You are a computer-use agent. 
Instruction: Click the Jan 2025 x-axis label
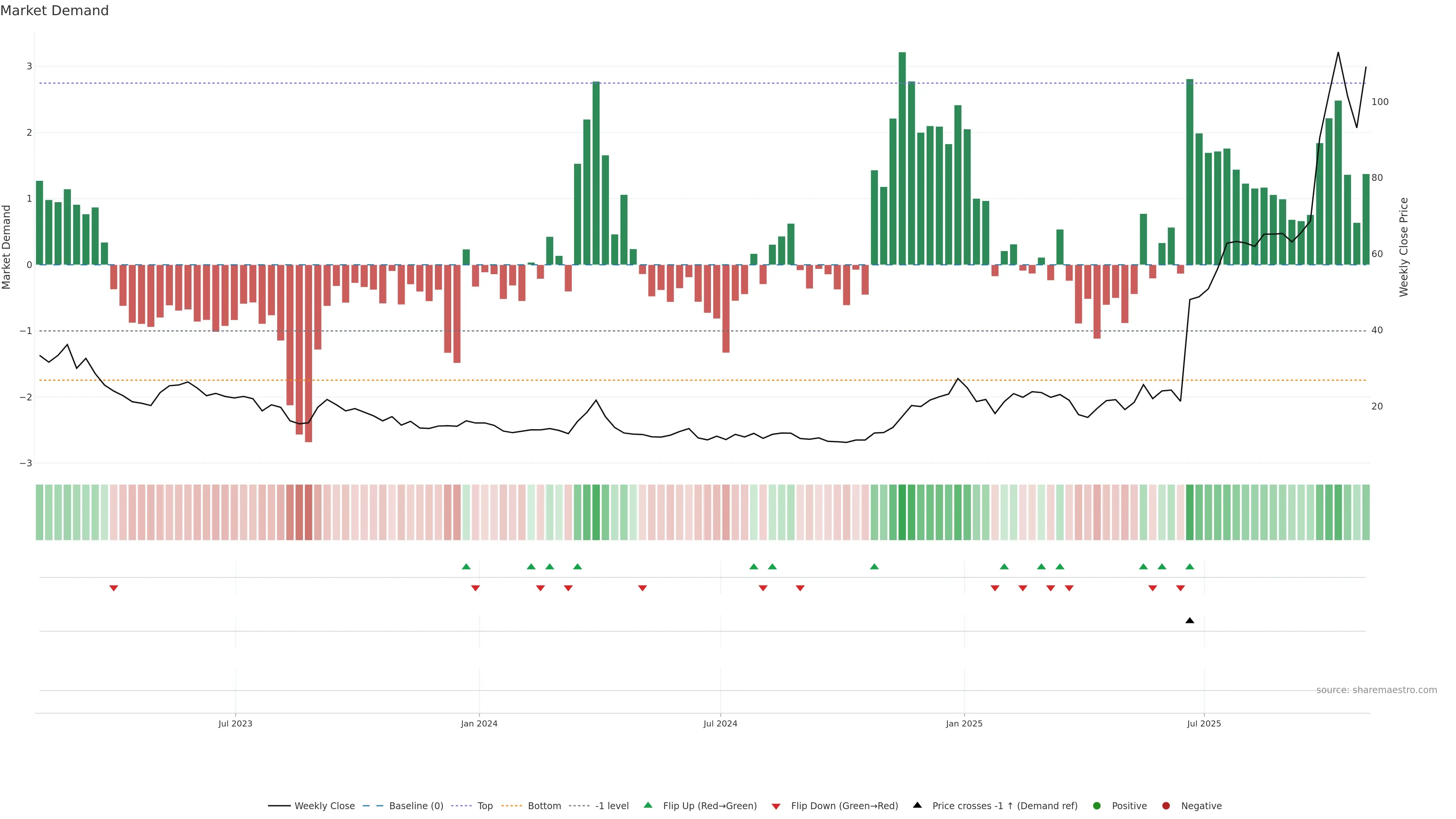pos(964,723)
